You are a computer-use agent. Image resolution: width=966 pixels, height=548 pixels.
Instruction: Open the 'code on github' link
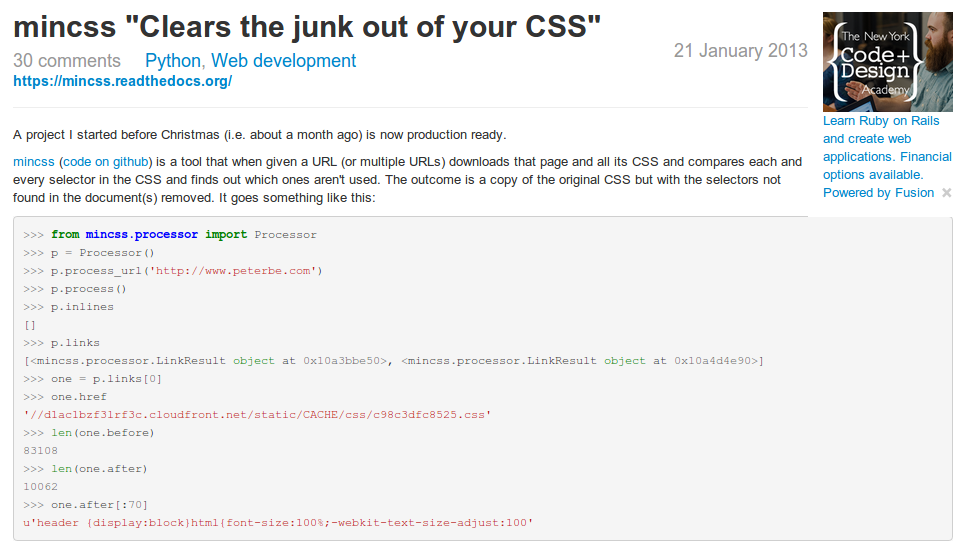106,162
